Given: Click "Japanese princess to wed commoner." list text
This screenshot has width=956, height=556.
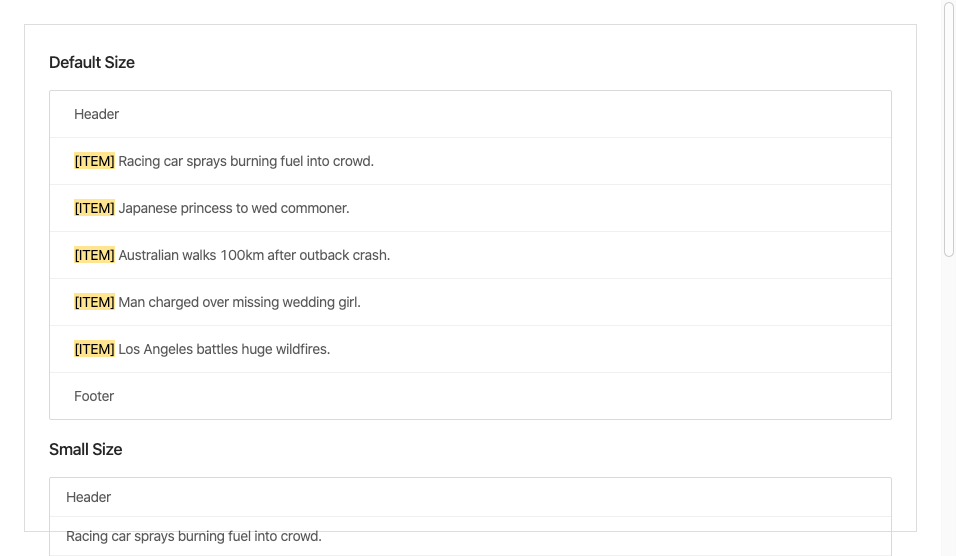Looking at the screenshot, I should (x=234, y=208).
